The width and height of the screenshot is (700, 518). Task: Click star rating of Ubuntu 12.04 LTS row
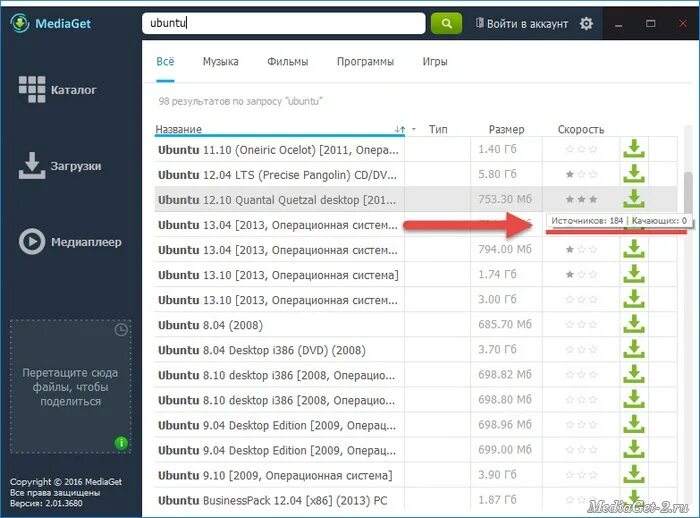point(581,174)
